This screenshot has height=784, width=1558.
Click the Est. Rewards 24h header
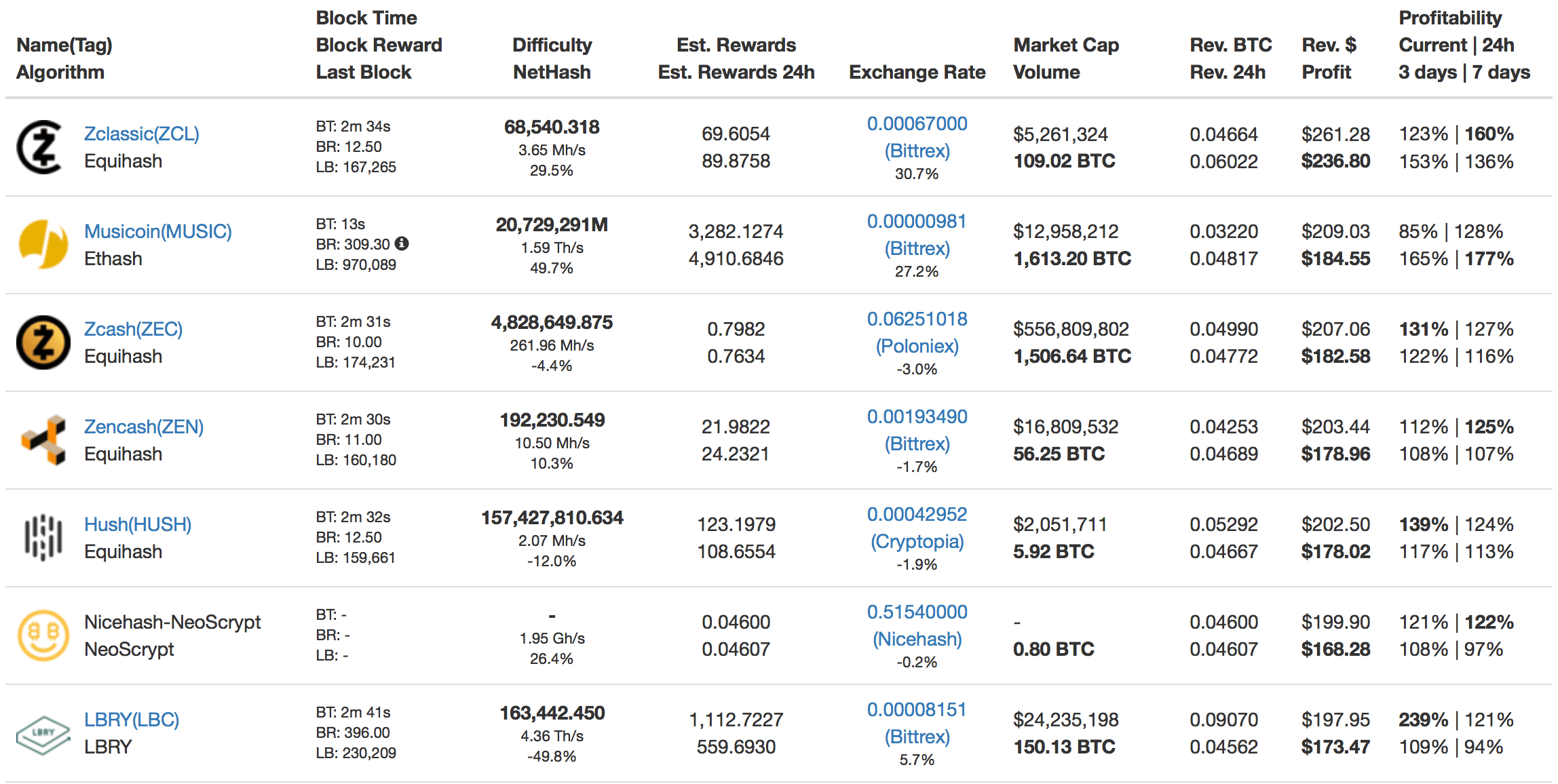[x=736, y=73]
